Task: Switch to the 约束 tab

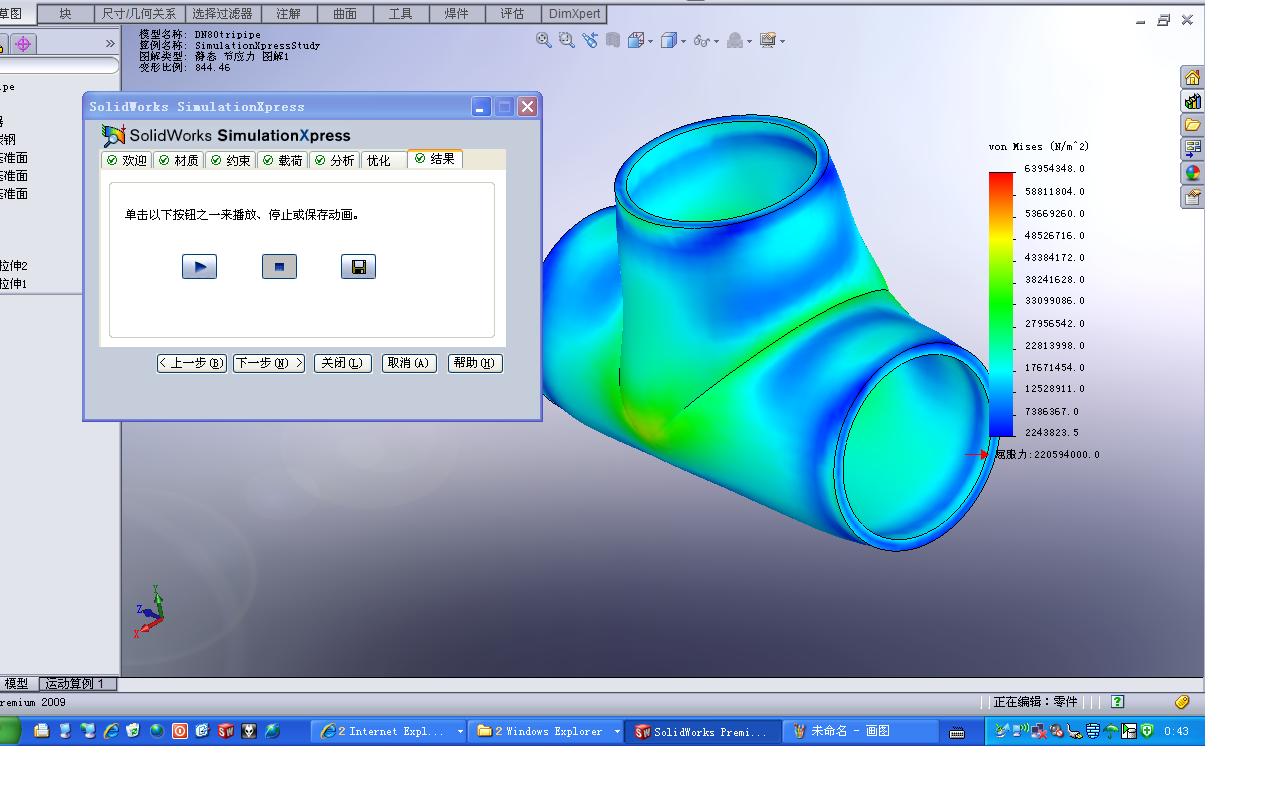Action: (x=231, y=160)
